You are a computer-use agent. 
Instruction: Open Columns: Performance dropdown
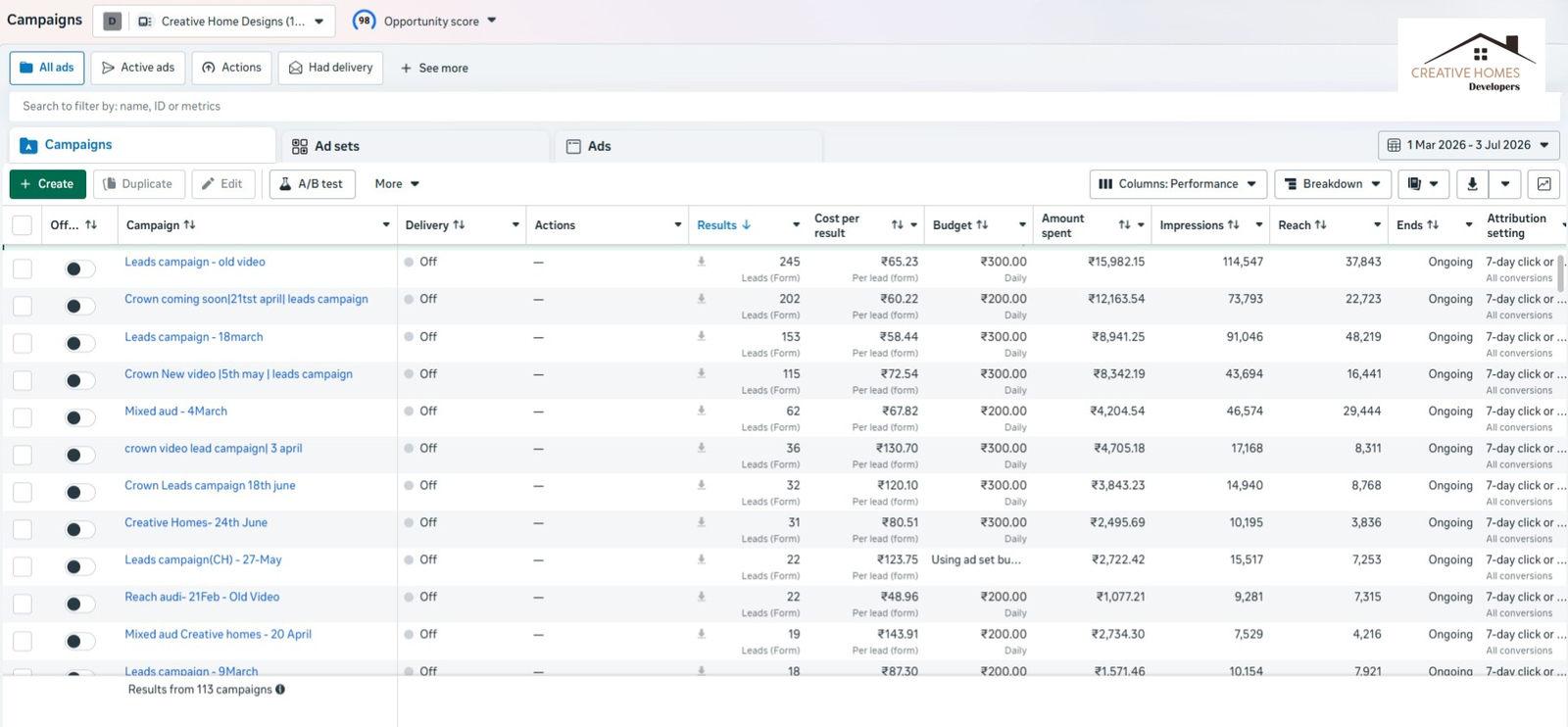(x=1178, y=184)
